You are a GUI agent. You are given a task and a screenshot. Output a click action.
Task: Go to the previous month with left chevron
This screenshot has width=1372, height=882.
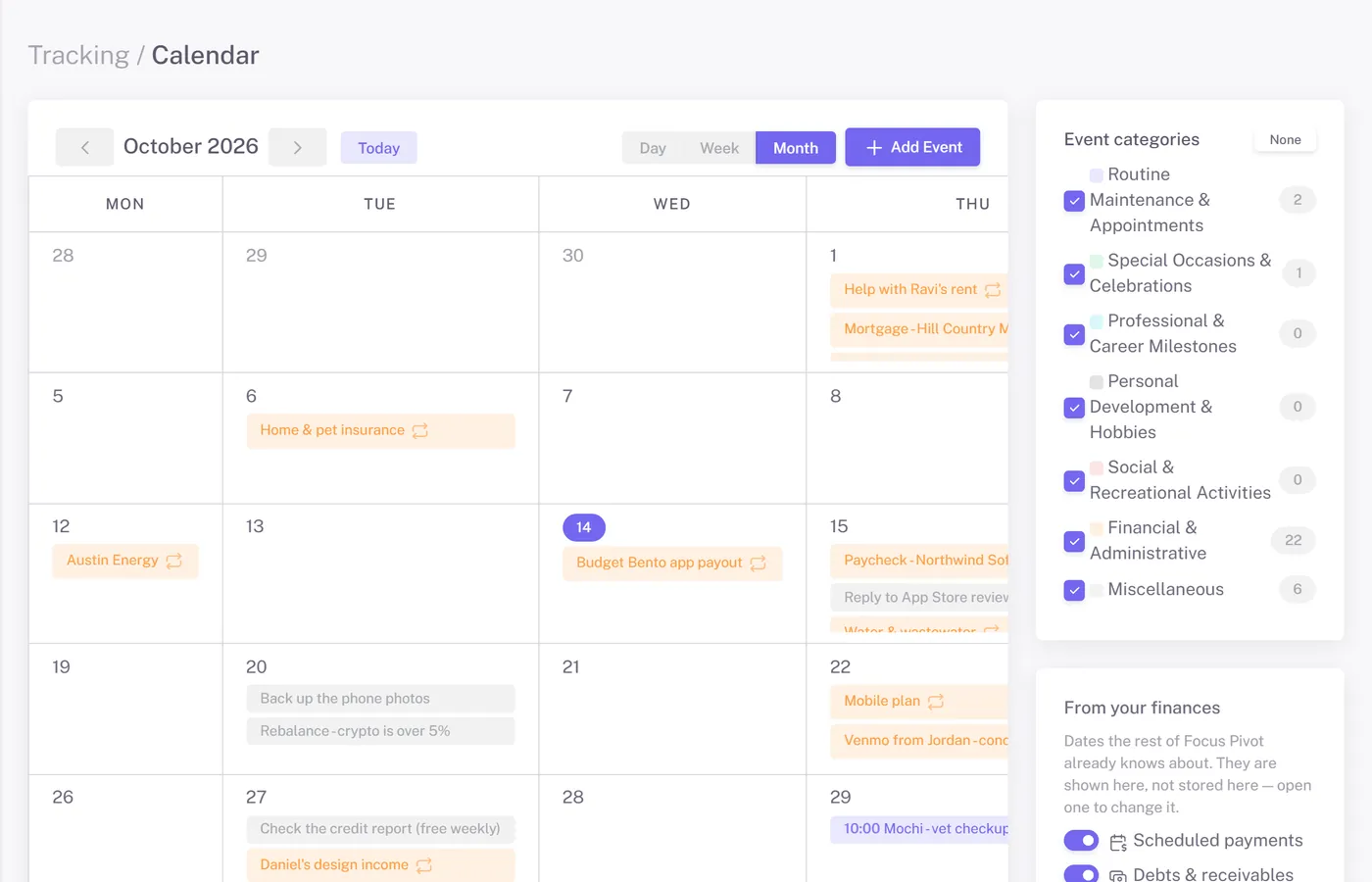click(84, 147)
